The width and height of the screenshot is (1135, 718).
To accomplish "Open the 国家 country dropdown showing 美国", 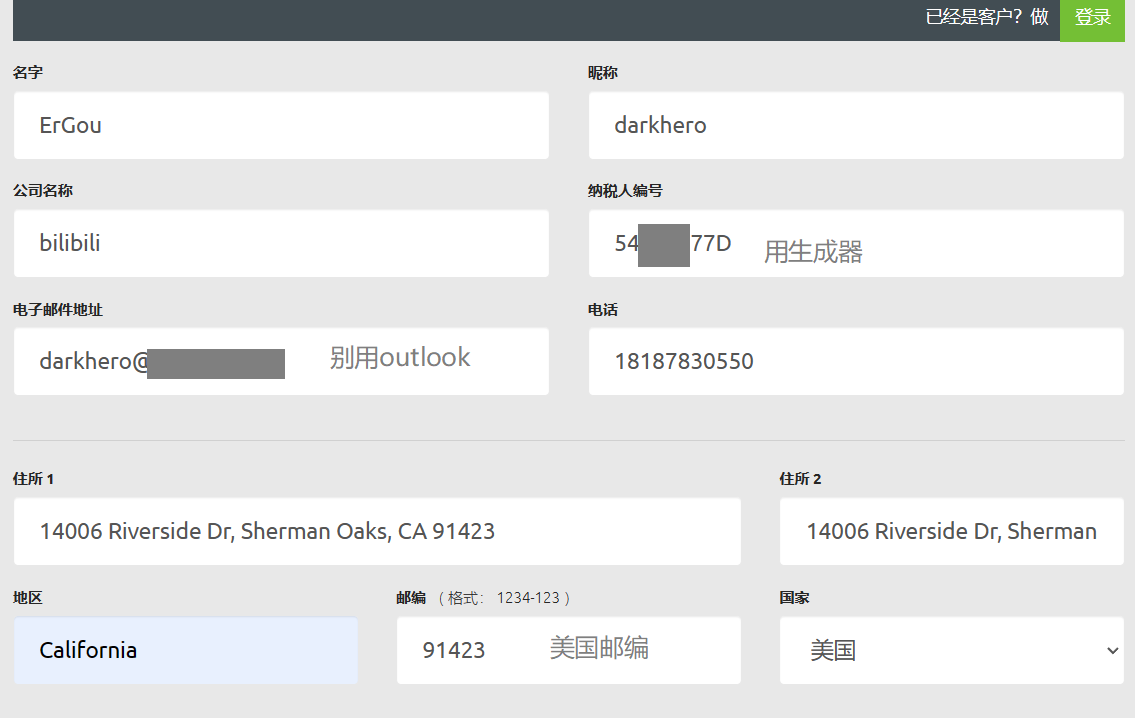I will click(x=940, y=651).
